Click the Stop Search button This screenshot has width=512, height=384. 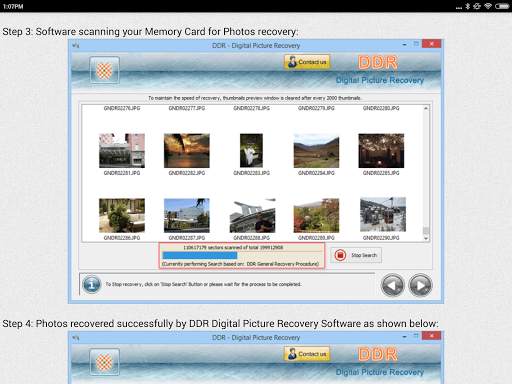point(356,255)
